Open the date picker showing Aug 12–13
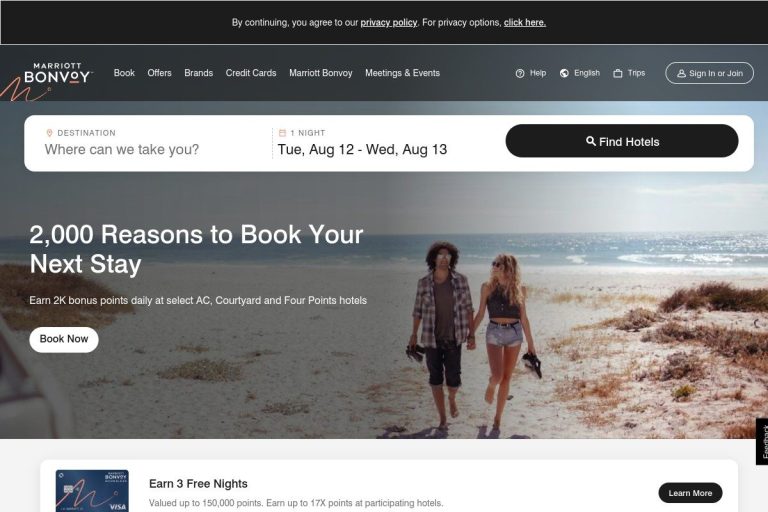Viewport: 768px width, 512px height. [362, 149]
